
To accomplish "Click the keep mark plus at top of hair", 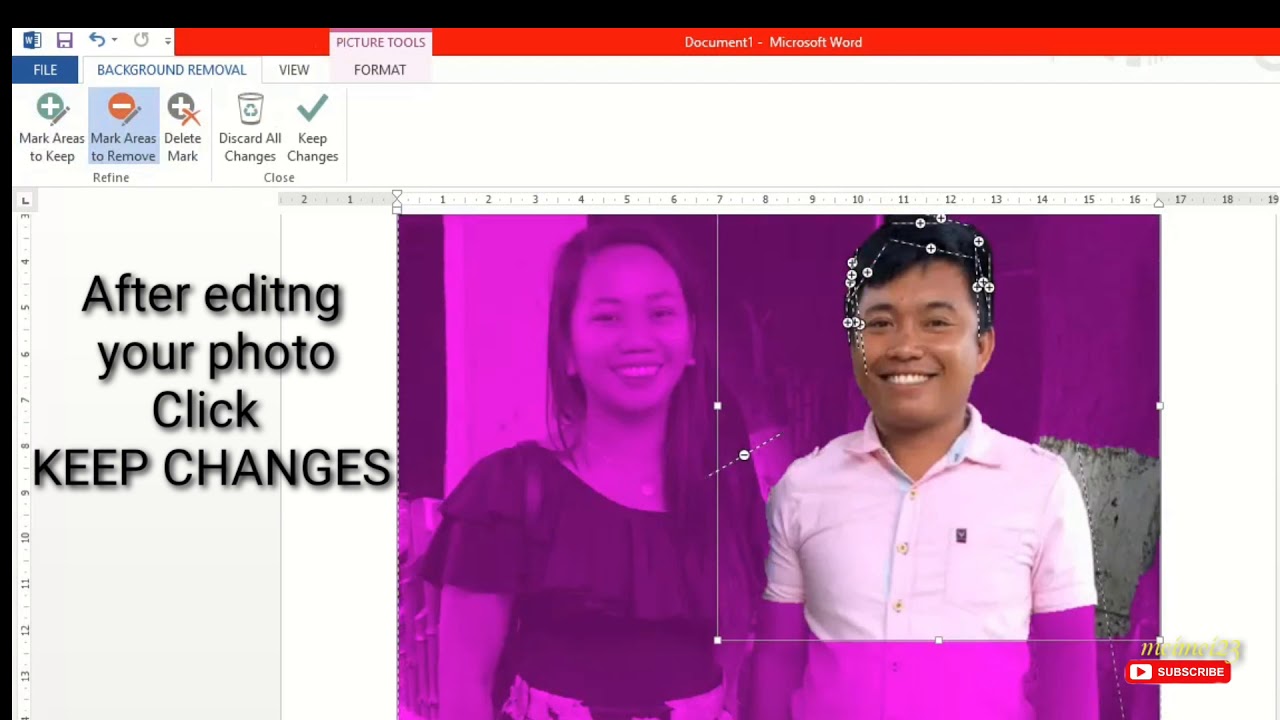I will click(x=940, y=218).
